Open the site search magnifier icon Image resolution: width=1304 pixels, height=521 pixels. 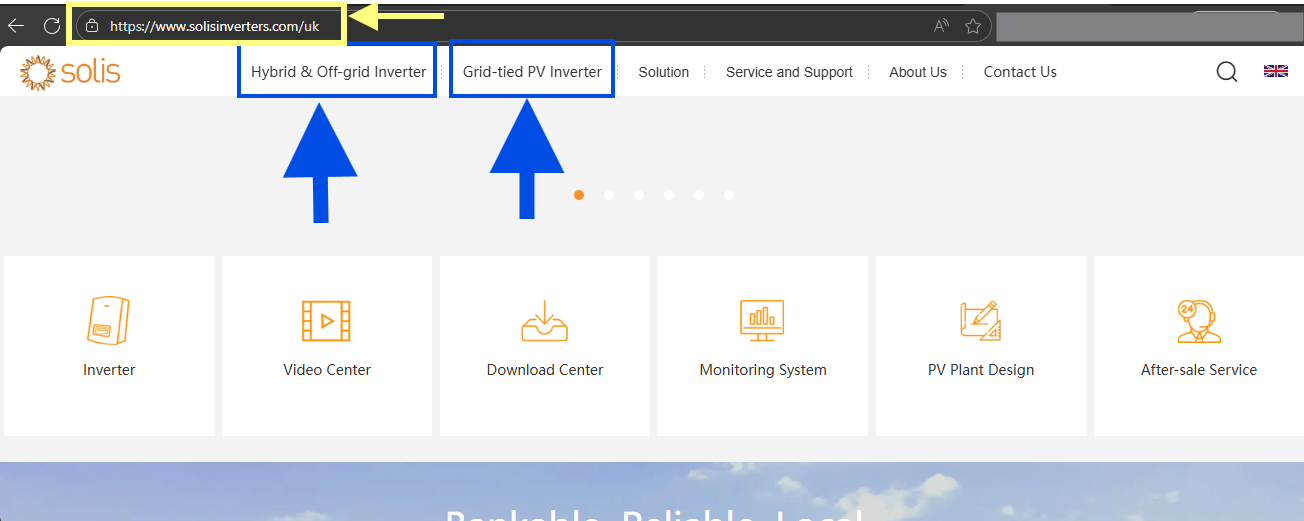click(1227, 72)
